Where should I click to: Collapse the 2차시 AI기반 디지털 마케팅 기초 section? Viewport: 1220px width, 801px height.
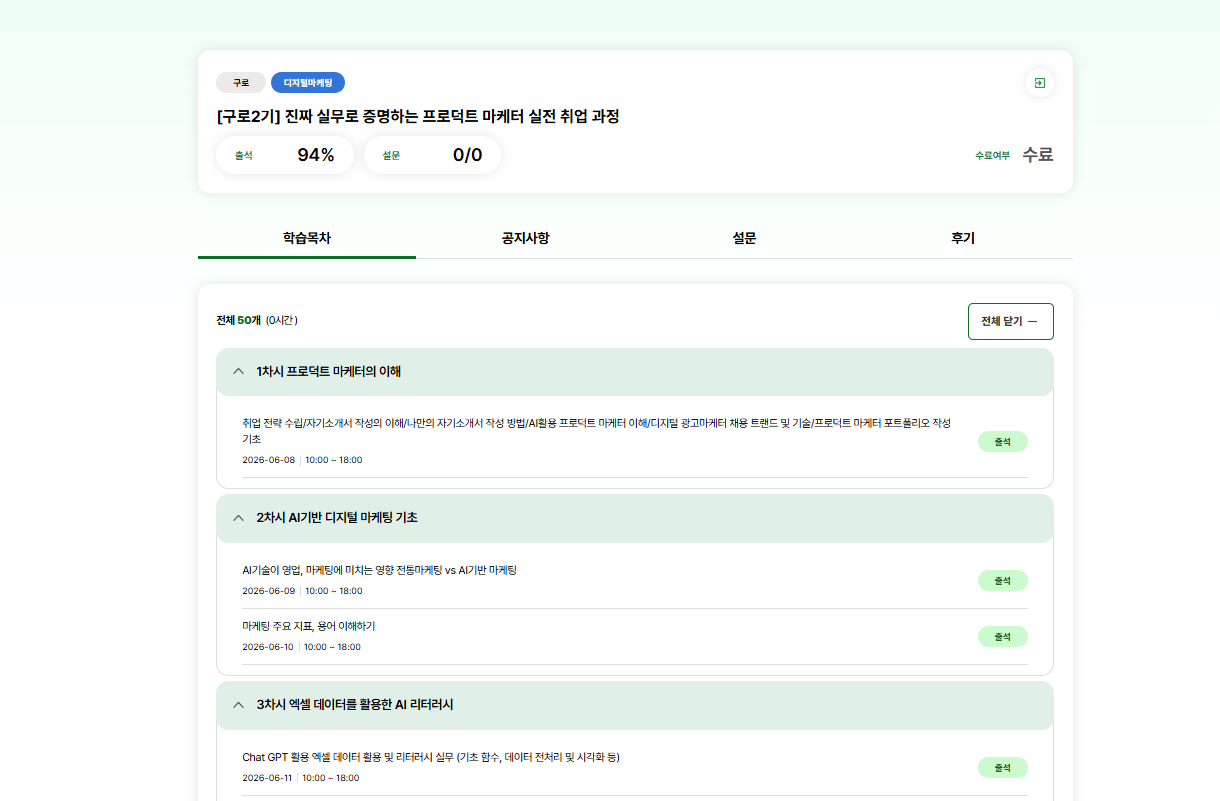click(635, 518)
